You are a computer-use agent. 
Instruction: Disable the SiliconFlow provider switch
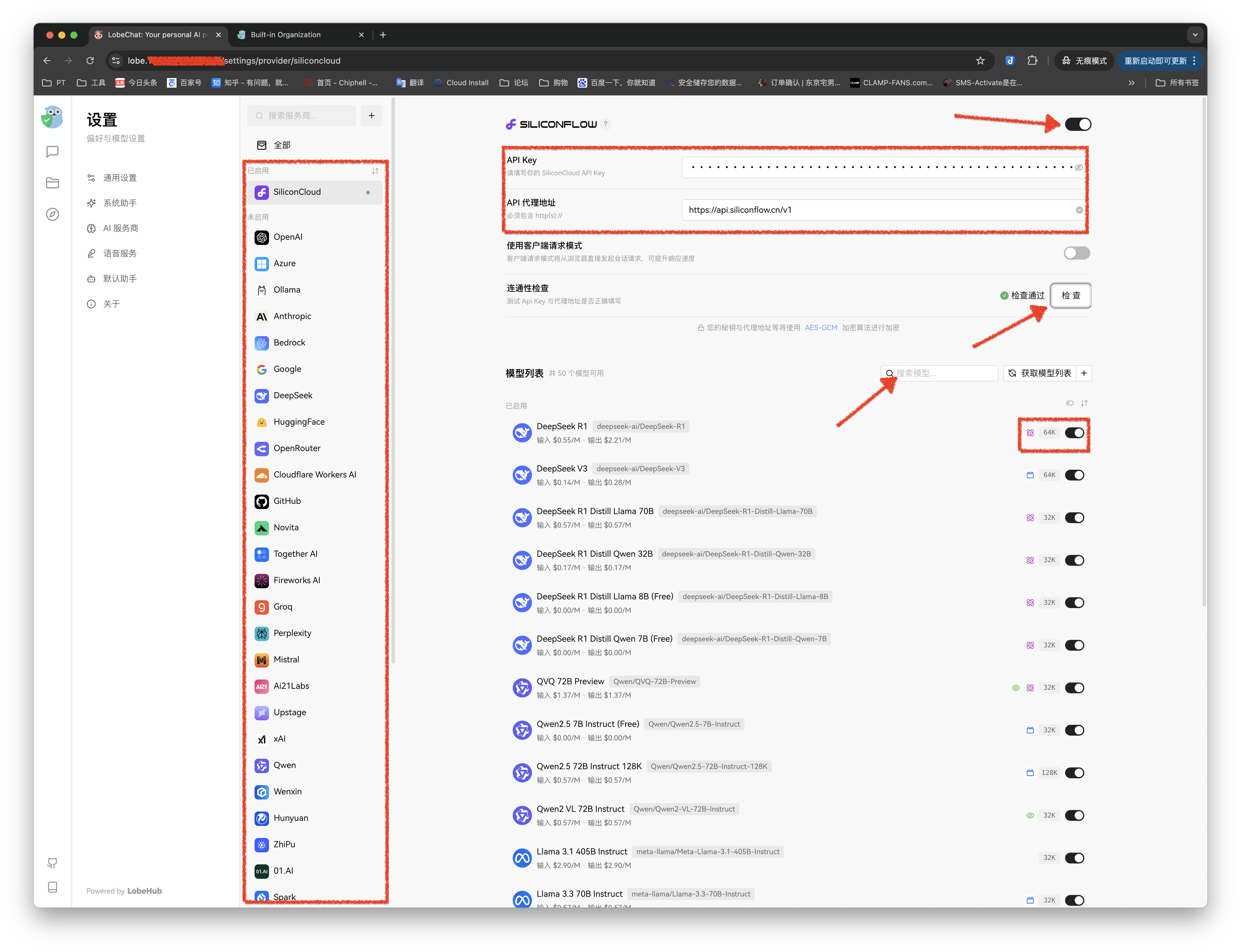(1077, 124)
